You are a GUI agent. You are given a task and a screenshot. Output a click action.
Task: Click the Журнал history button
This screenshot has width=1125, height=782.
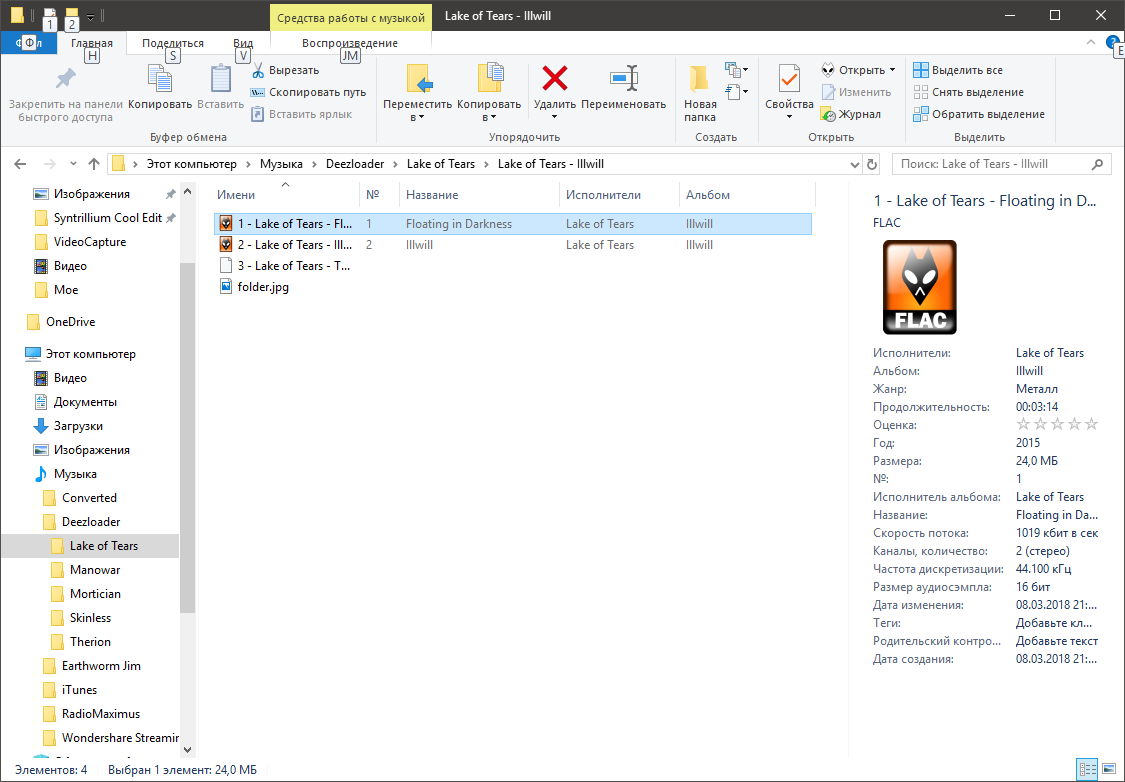pyautogui.click(x=851, y=114)
